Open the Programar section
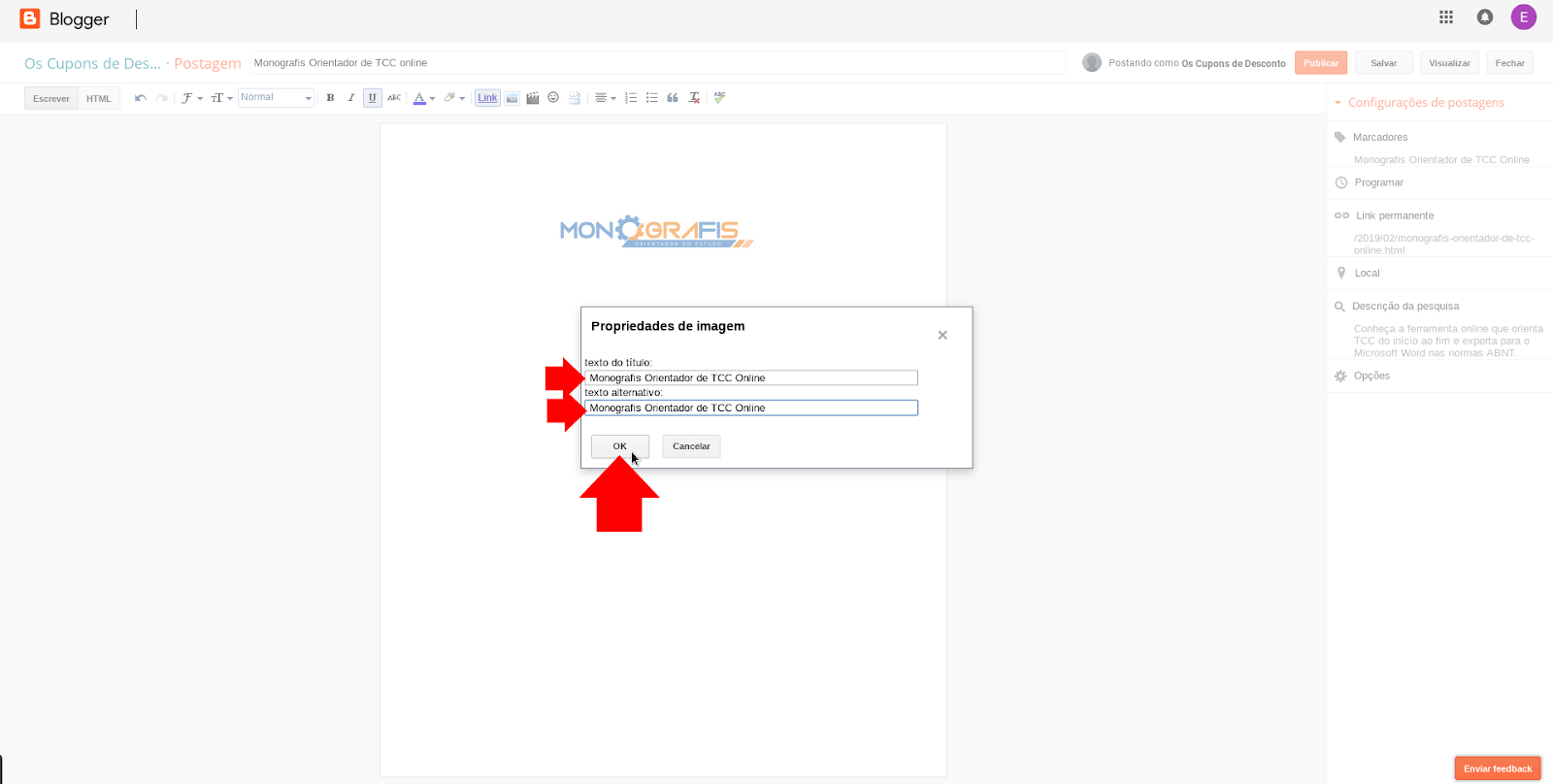This screenshot has height=784, width=1553. click(1379, 182)
